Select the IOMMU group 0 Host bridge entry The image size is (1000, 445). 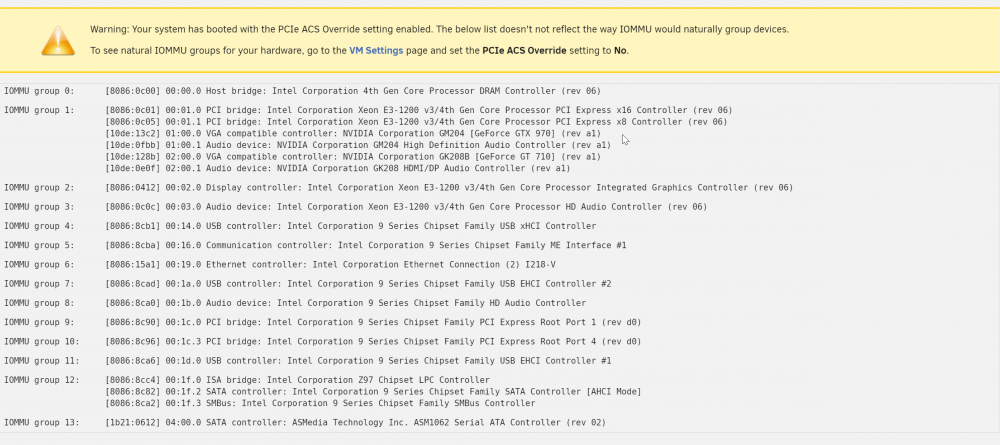pos(353,91)
